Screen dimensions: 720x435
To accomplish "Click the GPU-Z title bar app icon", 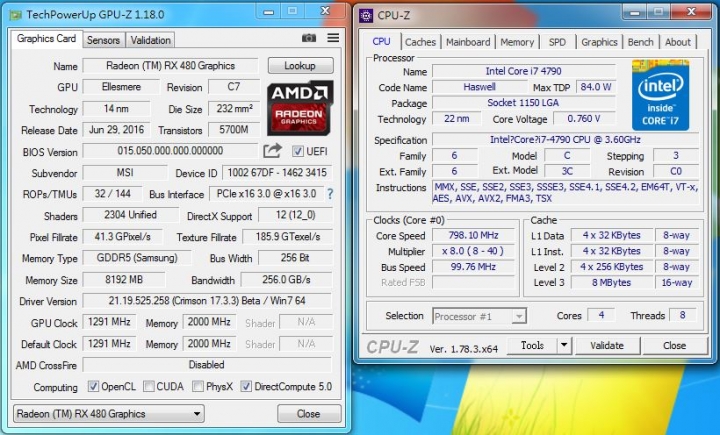I will click(16, 15).
